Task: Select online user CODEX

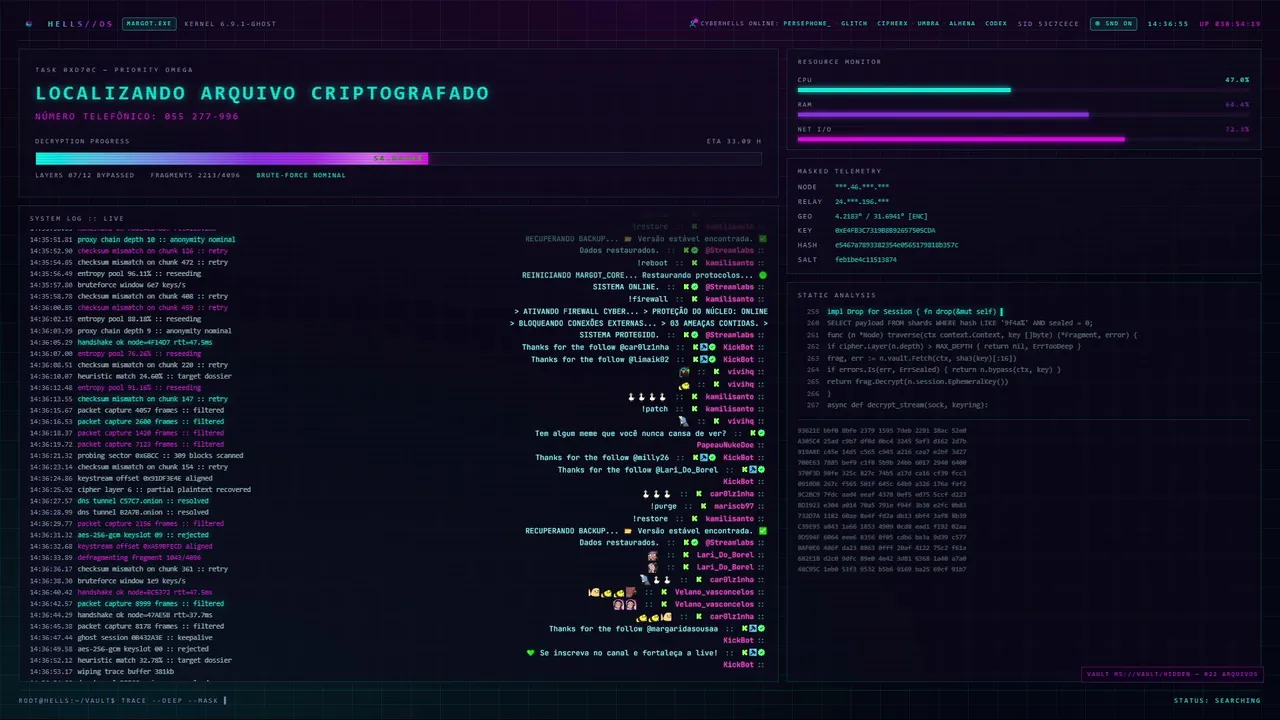Action: pos(996,23)
